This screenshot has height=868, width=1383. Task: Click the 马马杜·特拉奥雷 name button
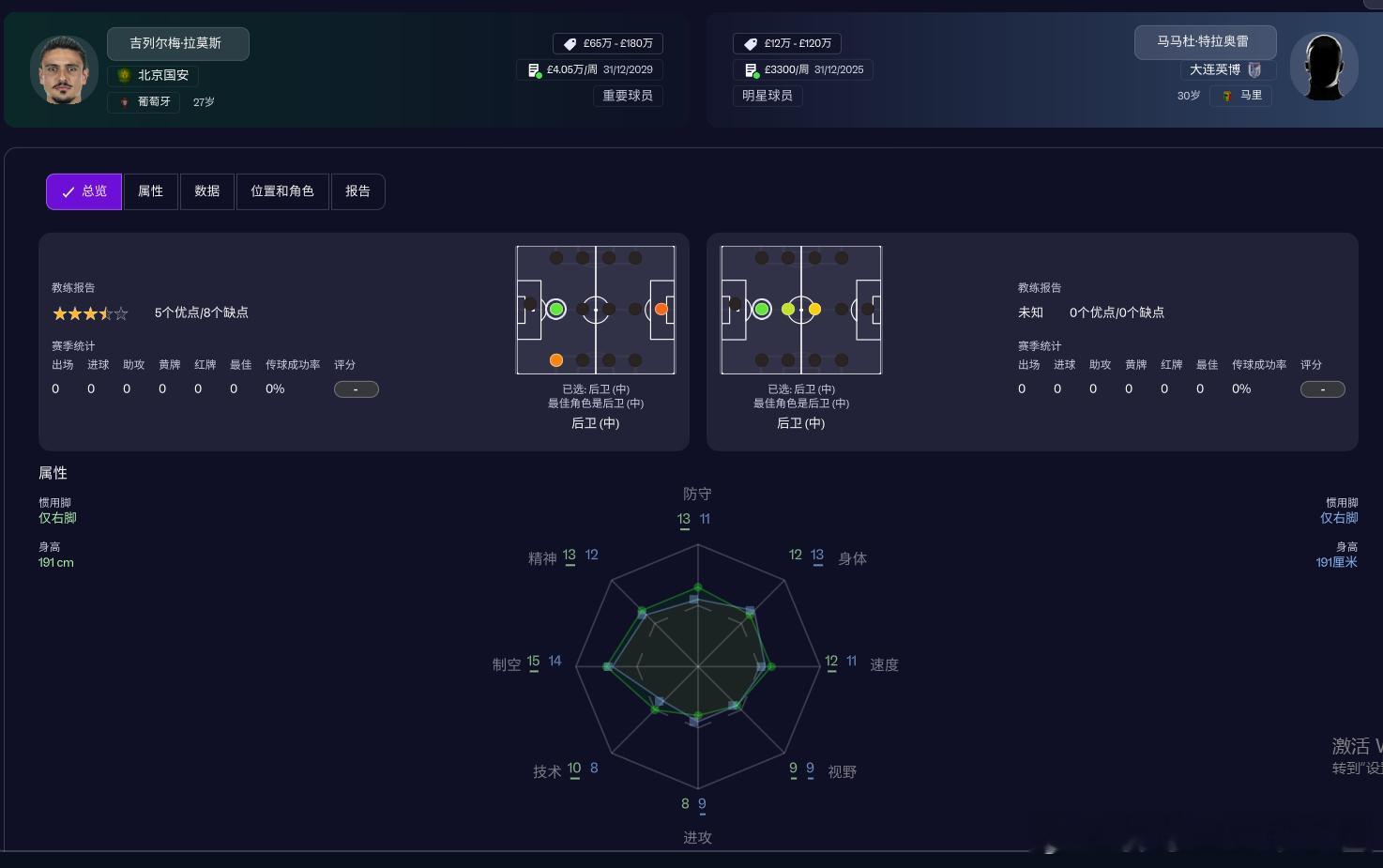1205,42
